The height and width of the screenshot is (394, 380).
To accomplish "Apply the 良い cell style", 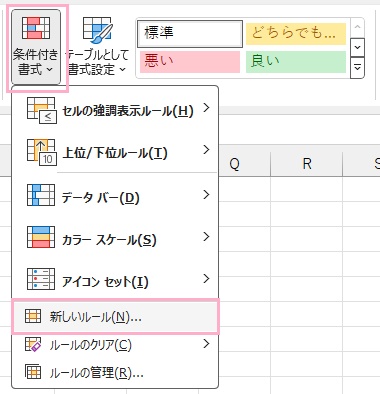I will click(x=296, y=62).
